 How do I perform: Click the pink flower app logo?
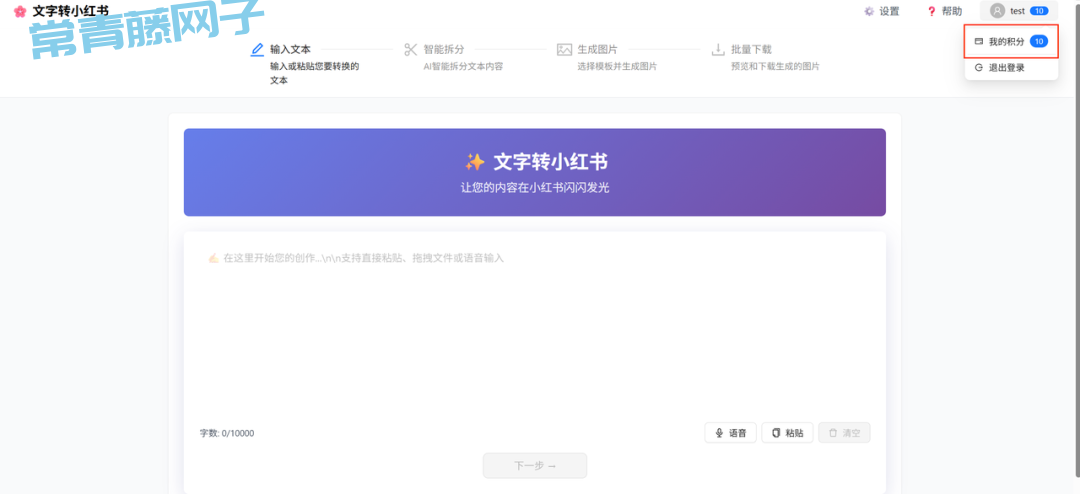(x=19, y=11)
